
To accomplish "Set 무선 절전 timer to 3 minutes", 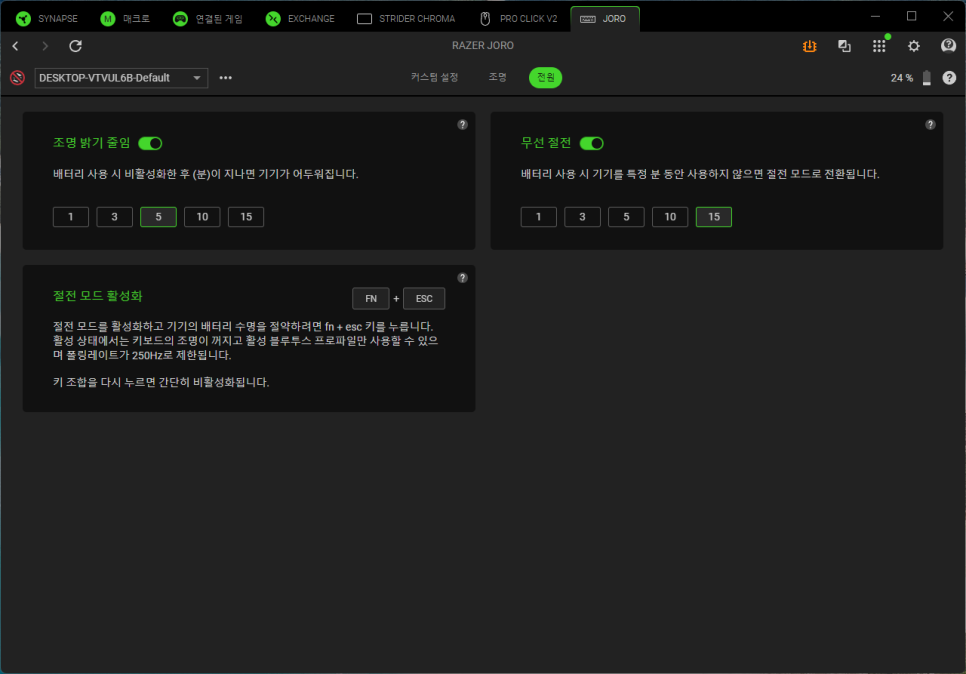I will pyautogui.click(x=582, y=217).
